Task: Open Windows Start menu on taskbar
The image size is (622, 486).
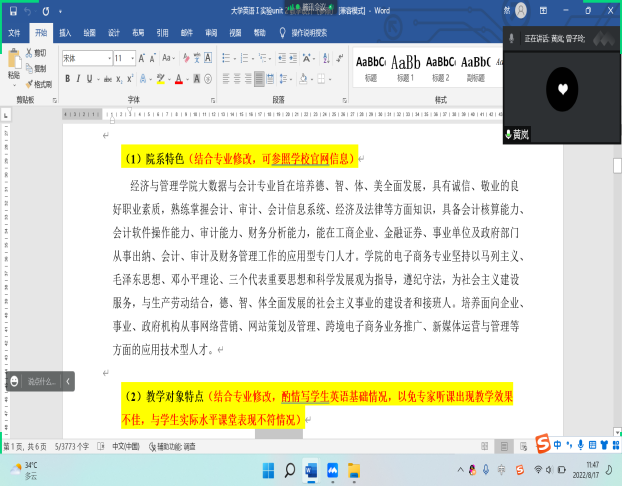Action: pos(267,468)
